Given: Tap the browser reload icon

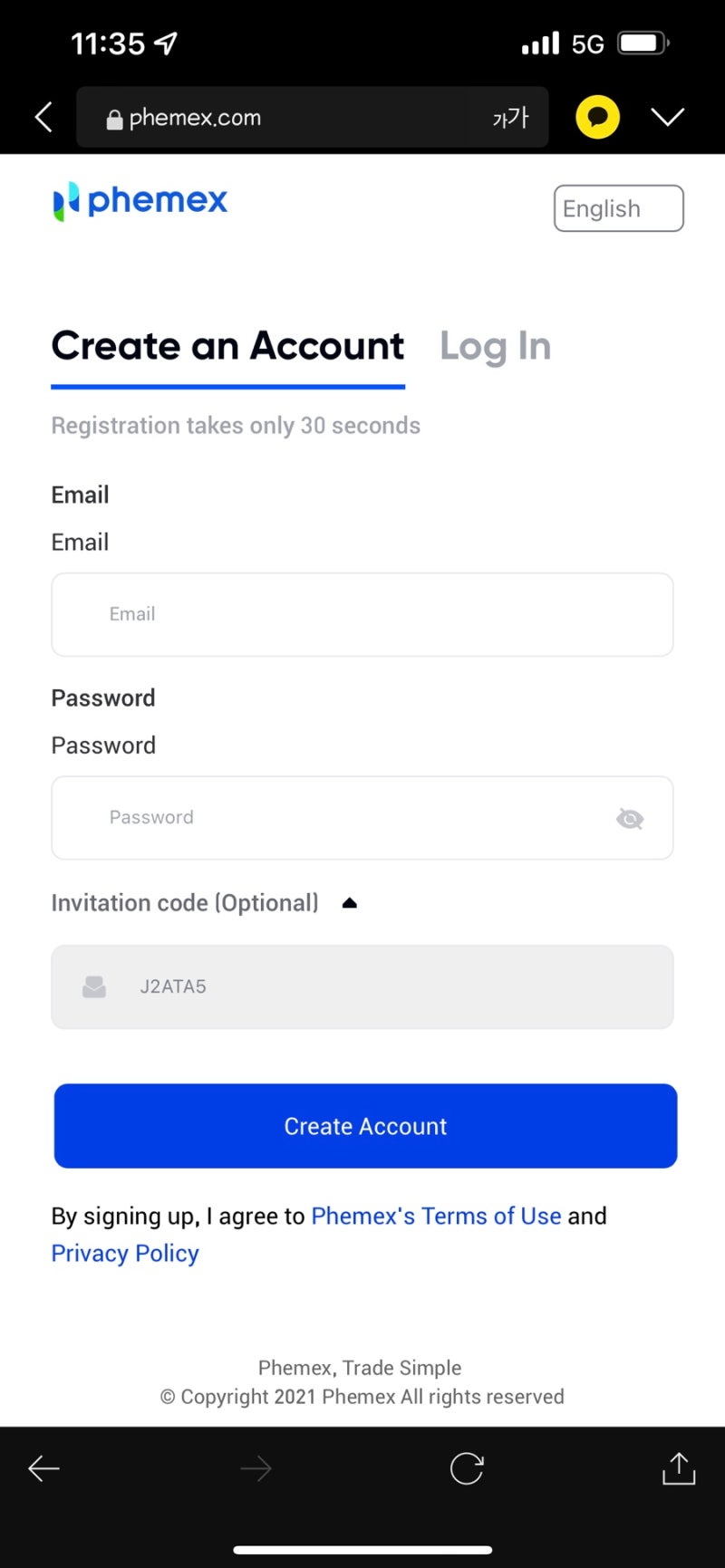Looking at the screenshot, I should pos(467,1468).
